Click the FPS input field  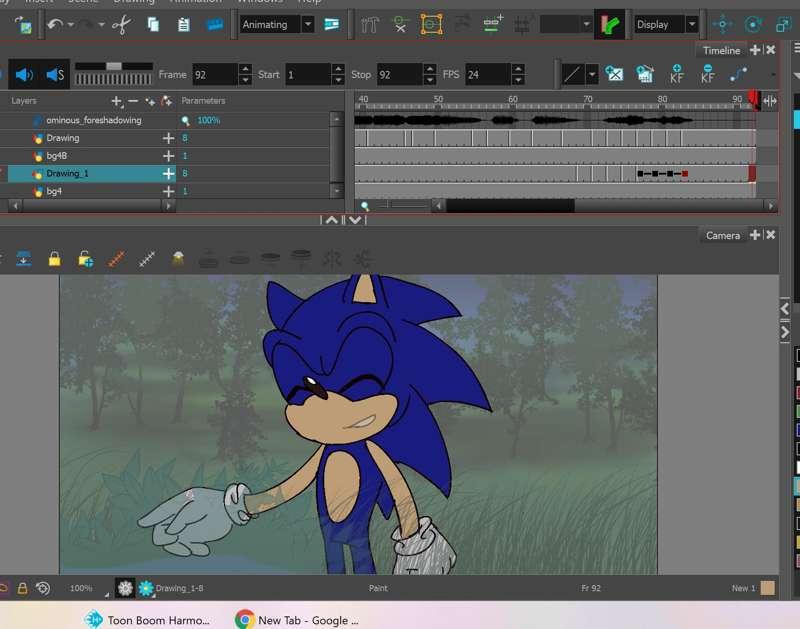click(x=488, y=74)
